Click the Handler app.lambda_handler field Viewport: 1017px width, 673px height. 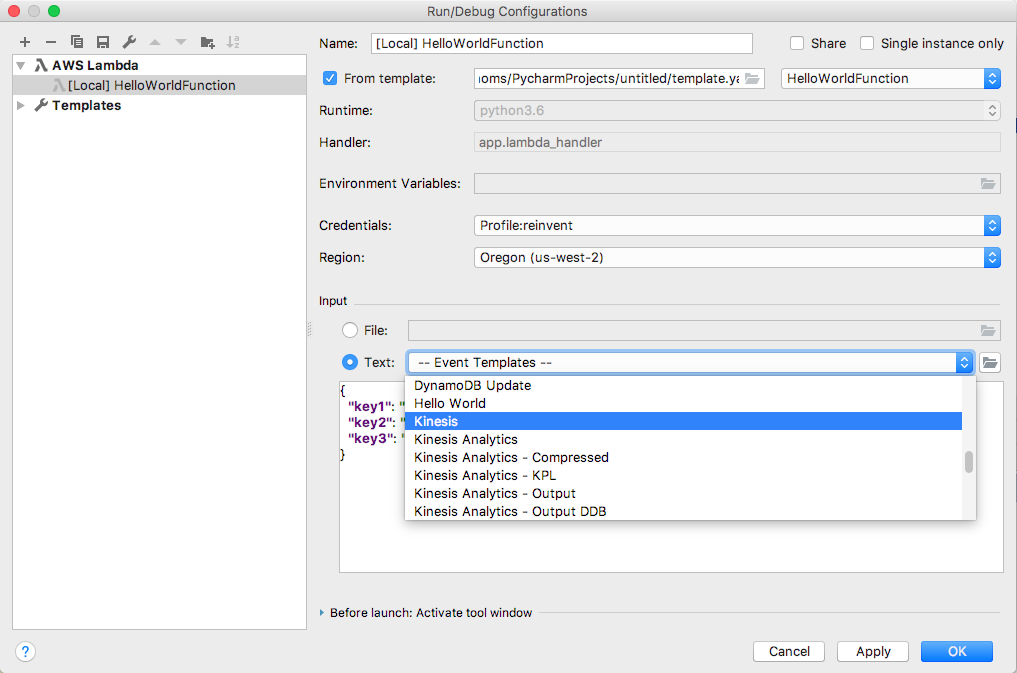[737, 143]
